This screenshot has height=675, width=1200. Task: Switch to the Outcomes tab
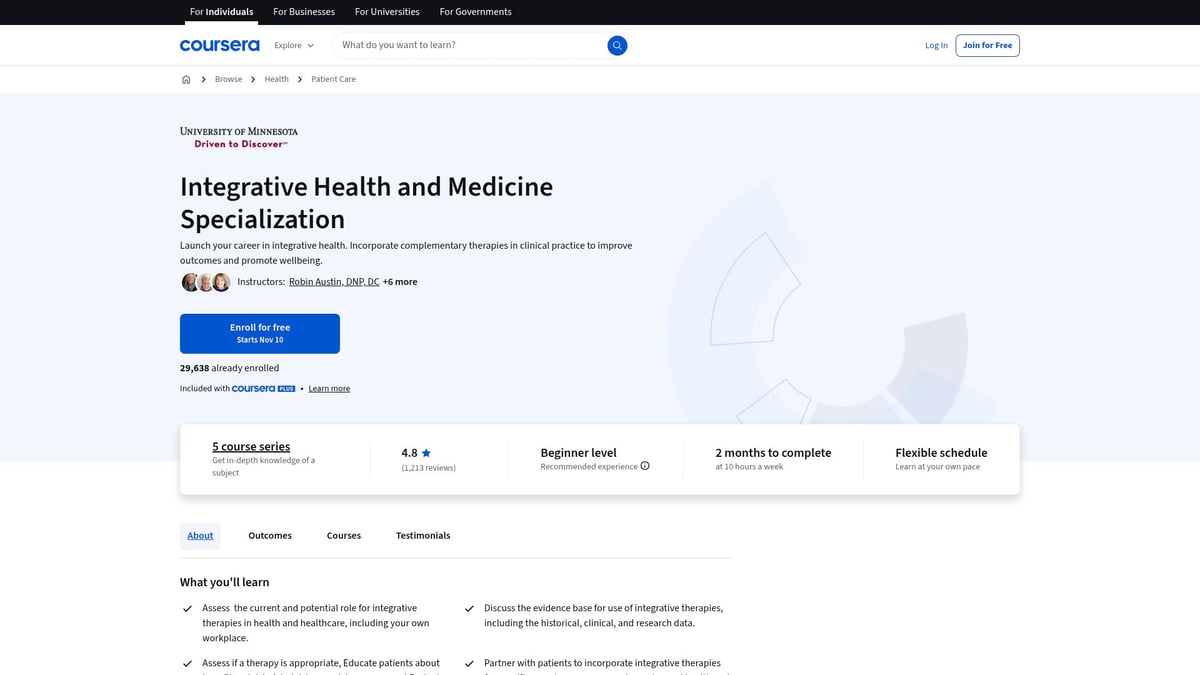tap(269, 535)
